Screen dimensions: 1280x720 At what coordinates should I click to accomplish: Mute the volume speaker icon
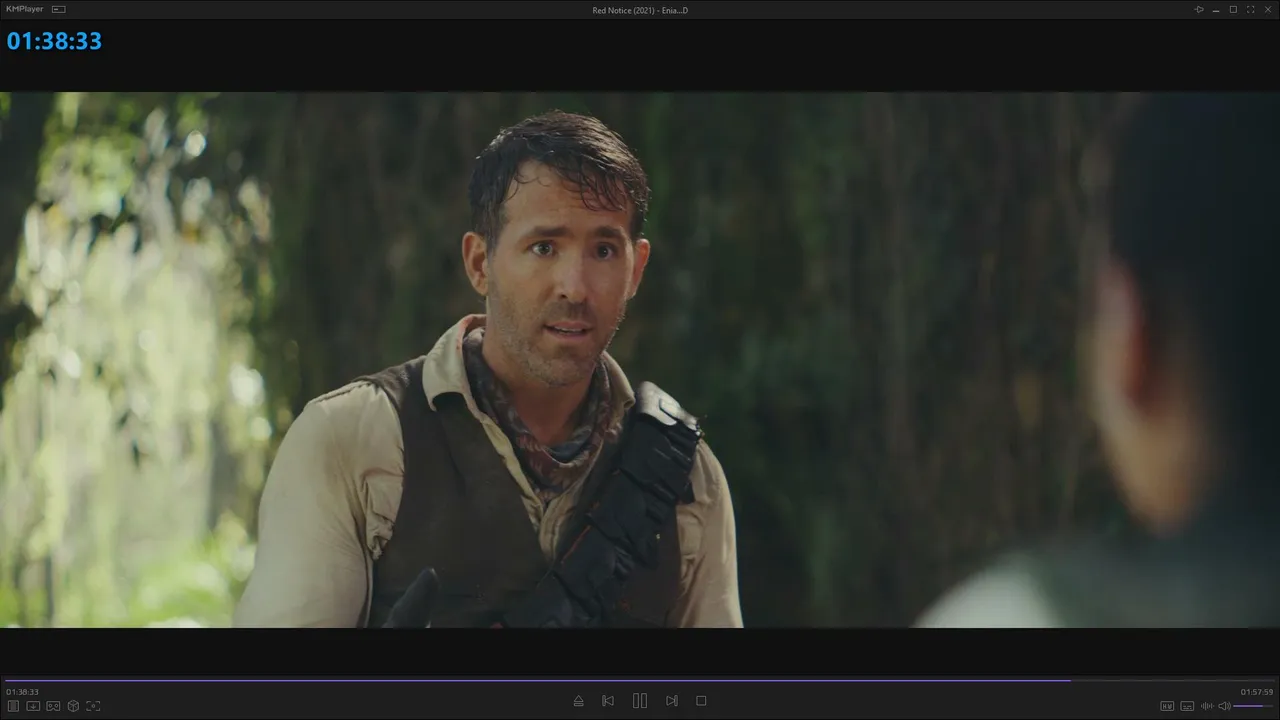pyautogui.click(x=1224, y=706)
